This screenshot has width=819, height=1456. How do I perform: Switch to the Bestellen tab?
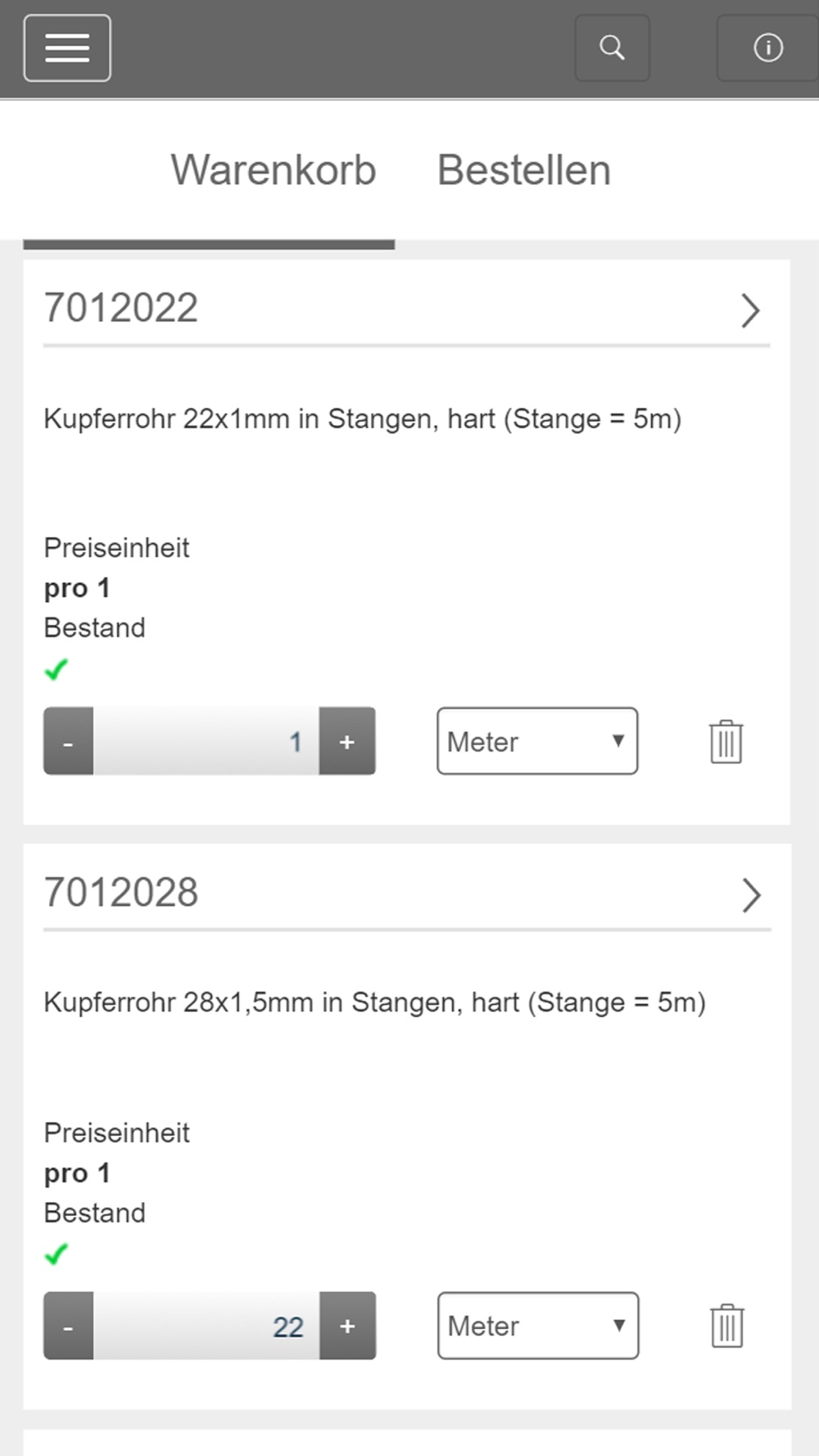(x=524, y=170)
